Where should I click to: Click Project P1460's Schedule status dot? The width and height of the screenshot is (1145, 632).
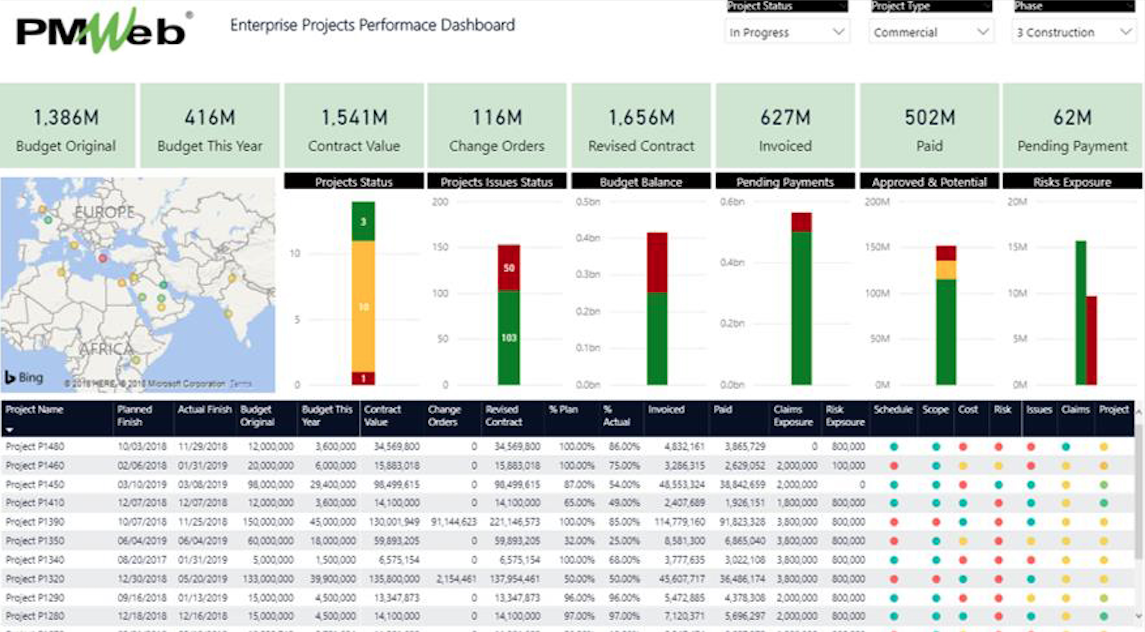coord(893,466)
